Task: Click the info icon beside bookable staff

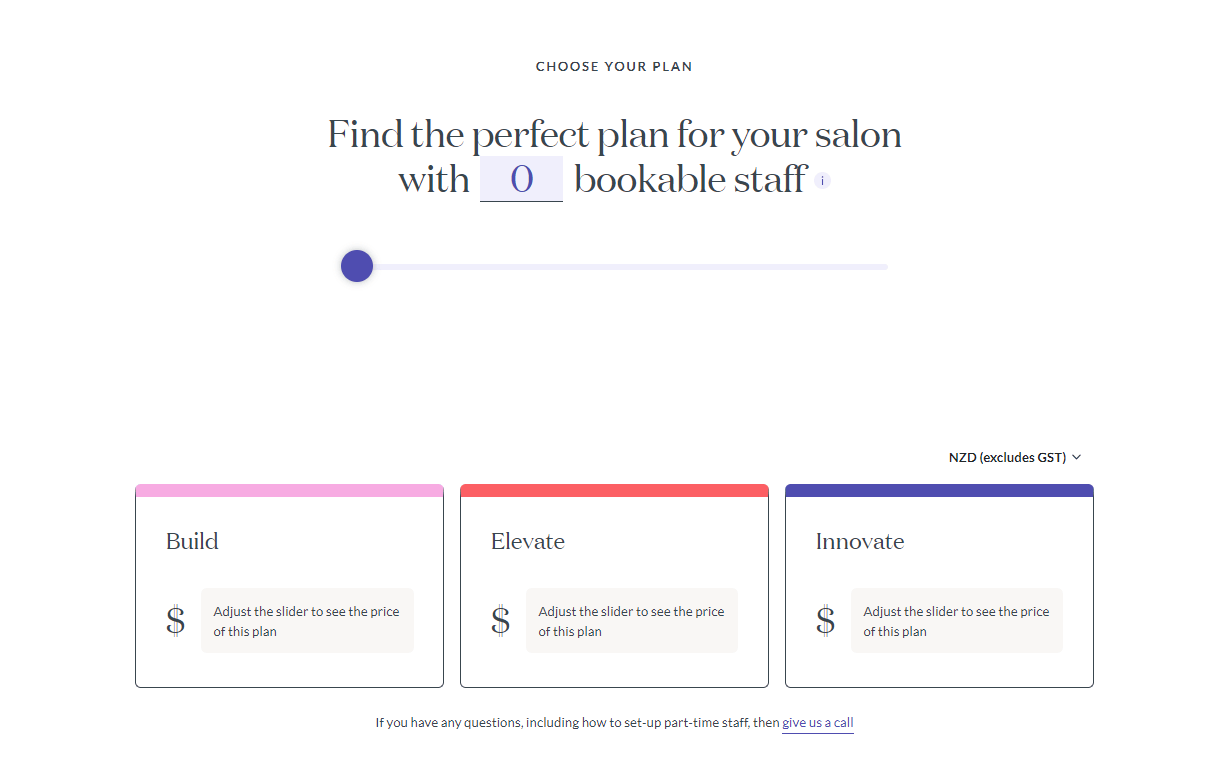Action: [822, 181]
